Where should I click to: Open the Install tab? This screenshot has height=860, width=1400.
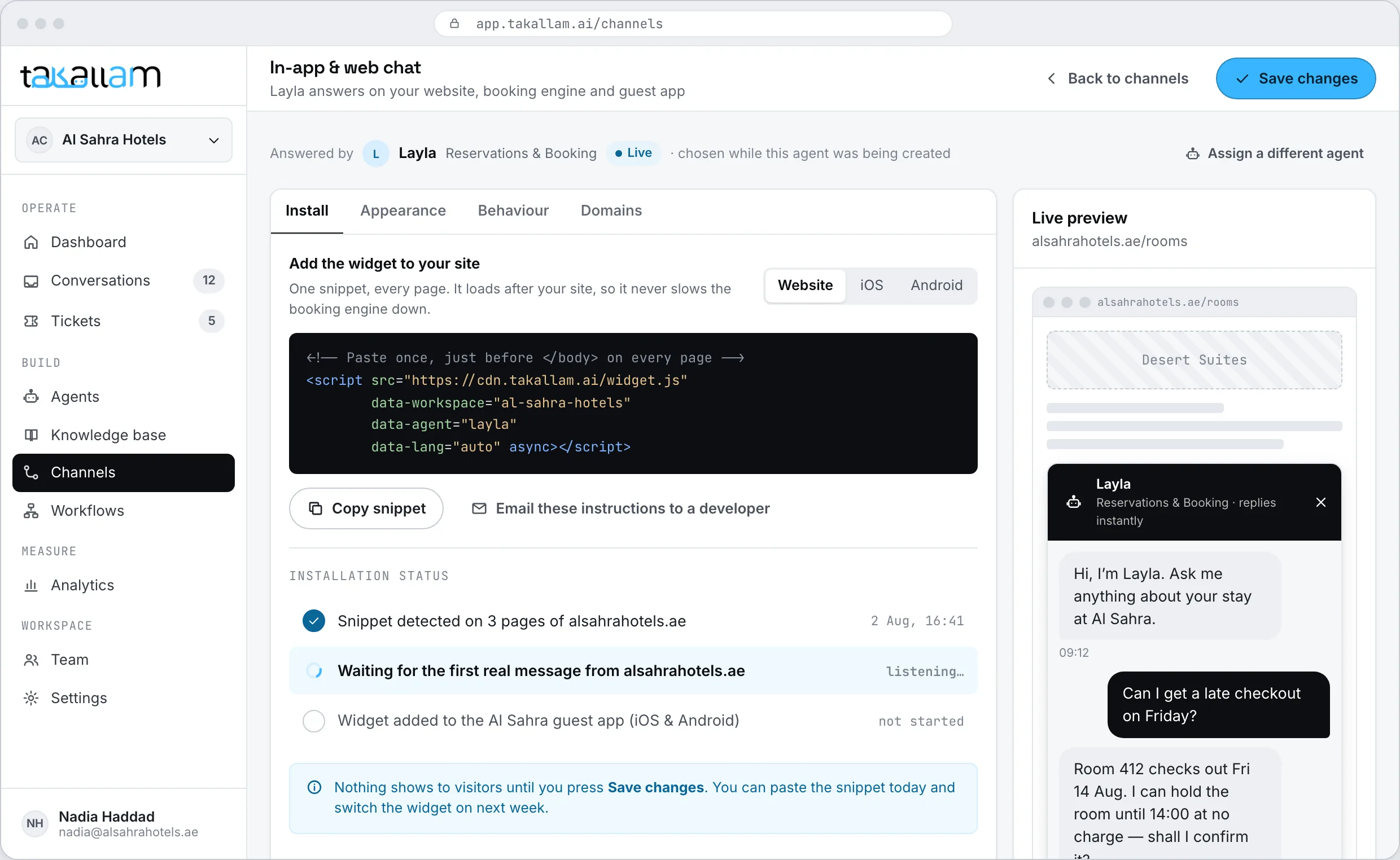[307, 211]
